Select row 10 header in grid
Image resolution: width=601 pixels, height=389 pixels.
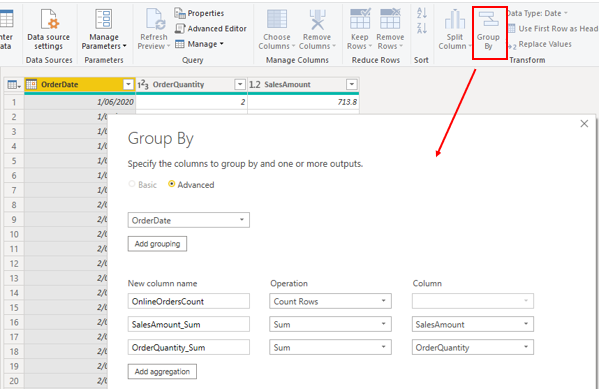14,234
